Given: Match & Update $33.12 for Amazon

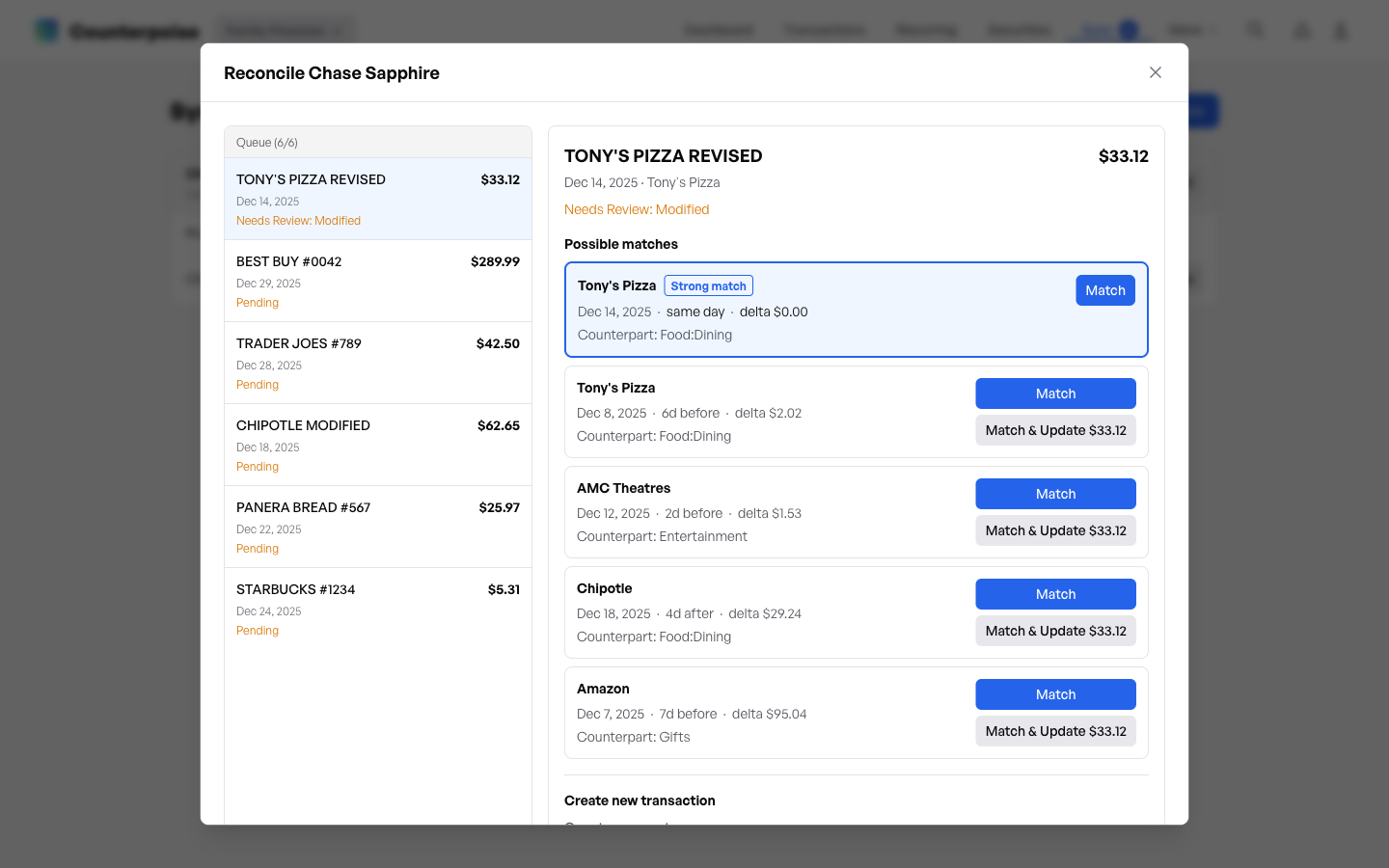Looking at the screenshot, I should click(x=1055, y=731).
